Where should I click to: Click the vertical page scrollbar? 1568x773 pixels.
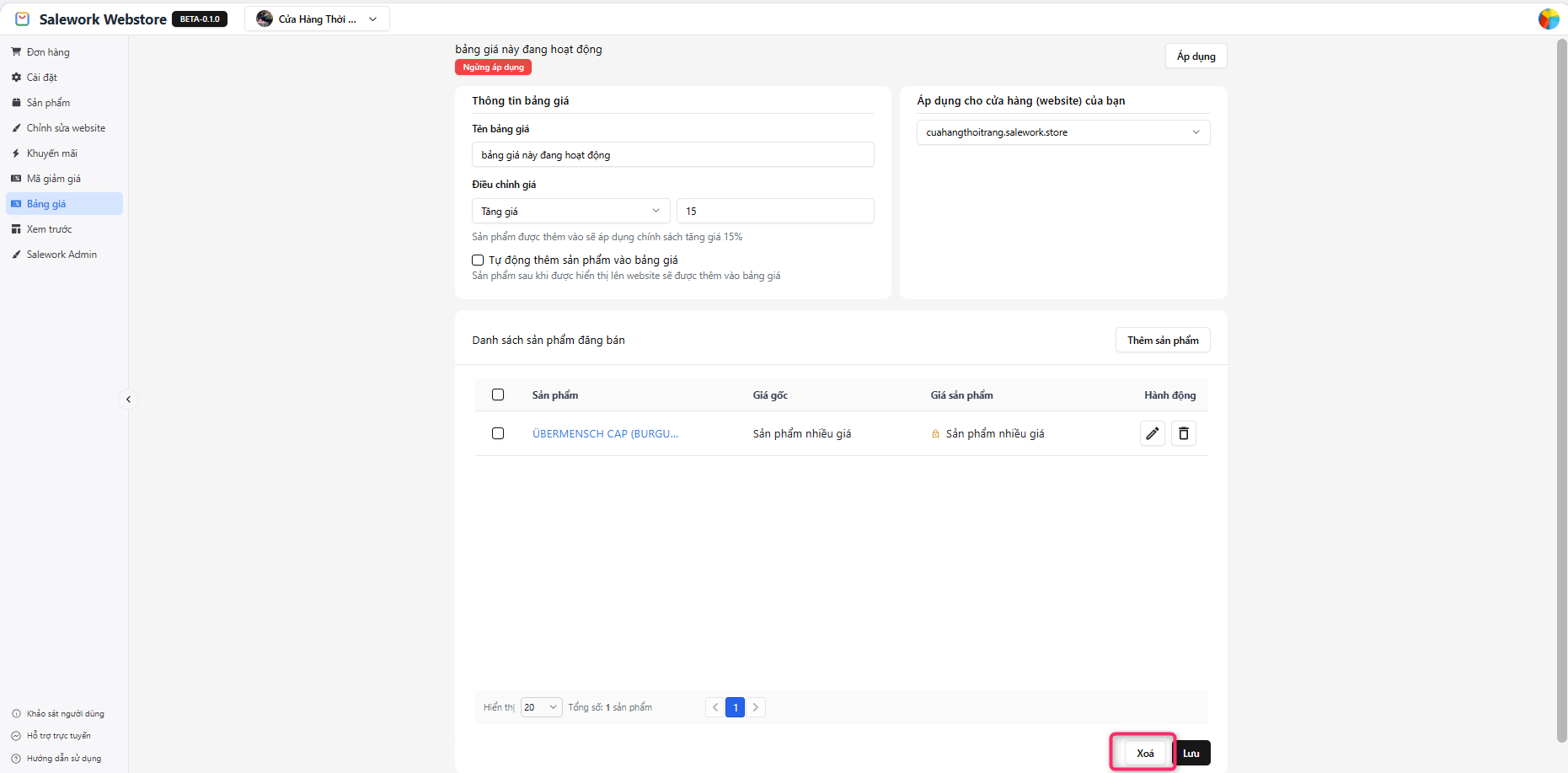(x=1561, y=388)
